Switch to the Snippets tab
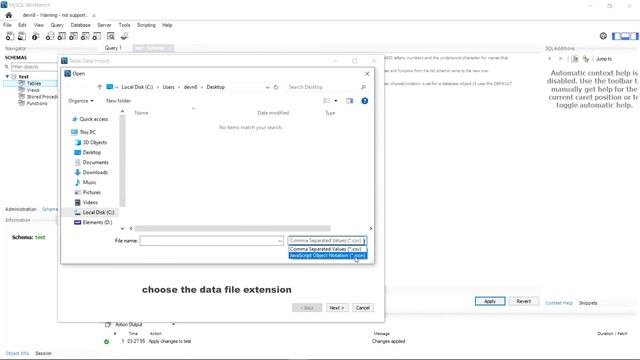Viewport: 640px width, 360px height. coord(588,303)
